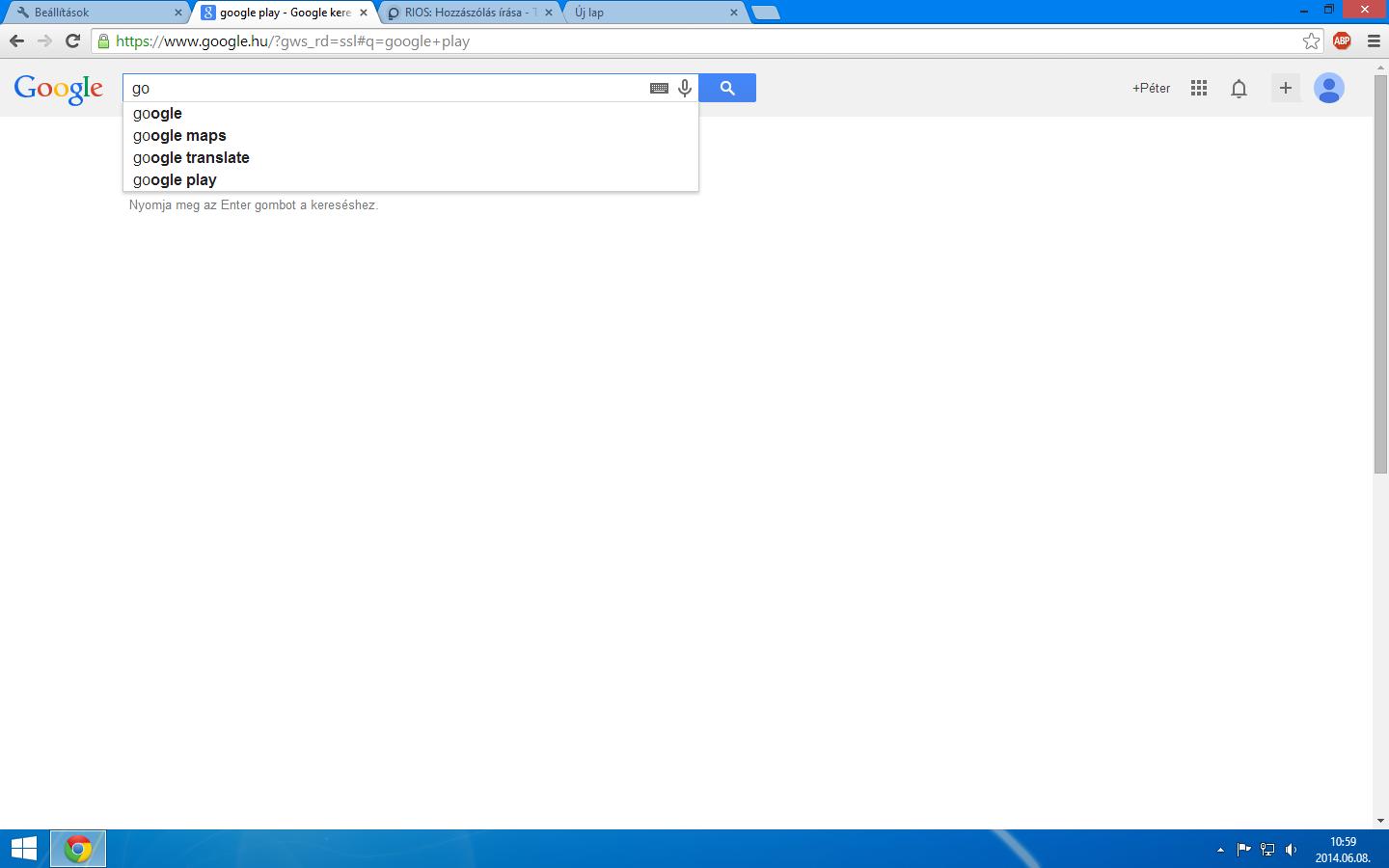This screenshot has width=1389, height=868.
Task: Close the google play tab
Action: [364, 13]
